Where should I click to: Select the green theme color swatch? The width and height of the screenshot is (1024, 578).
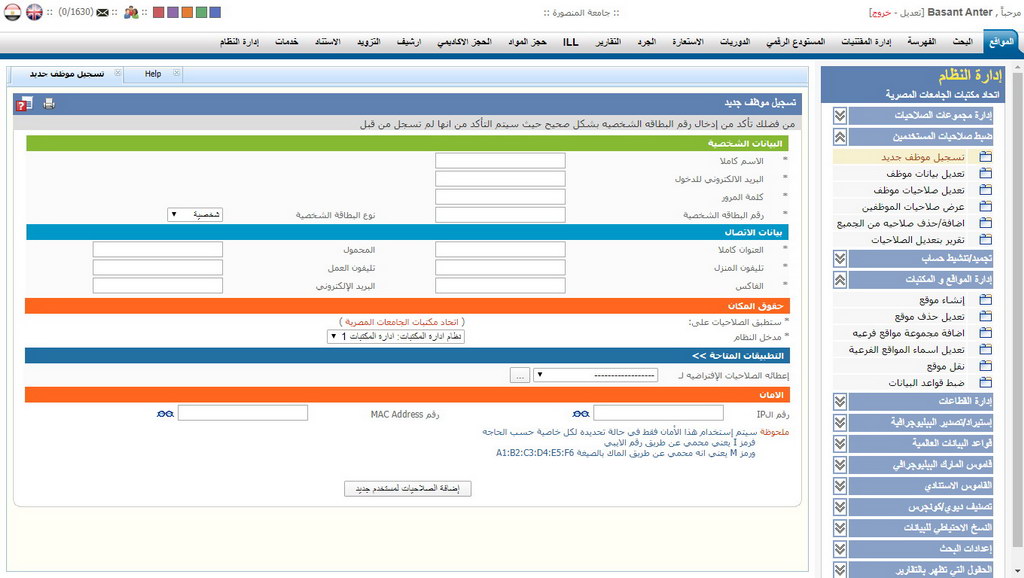[201, 12]
